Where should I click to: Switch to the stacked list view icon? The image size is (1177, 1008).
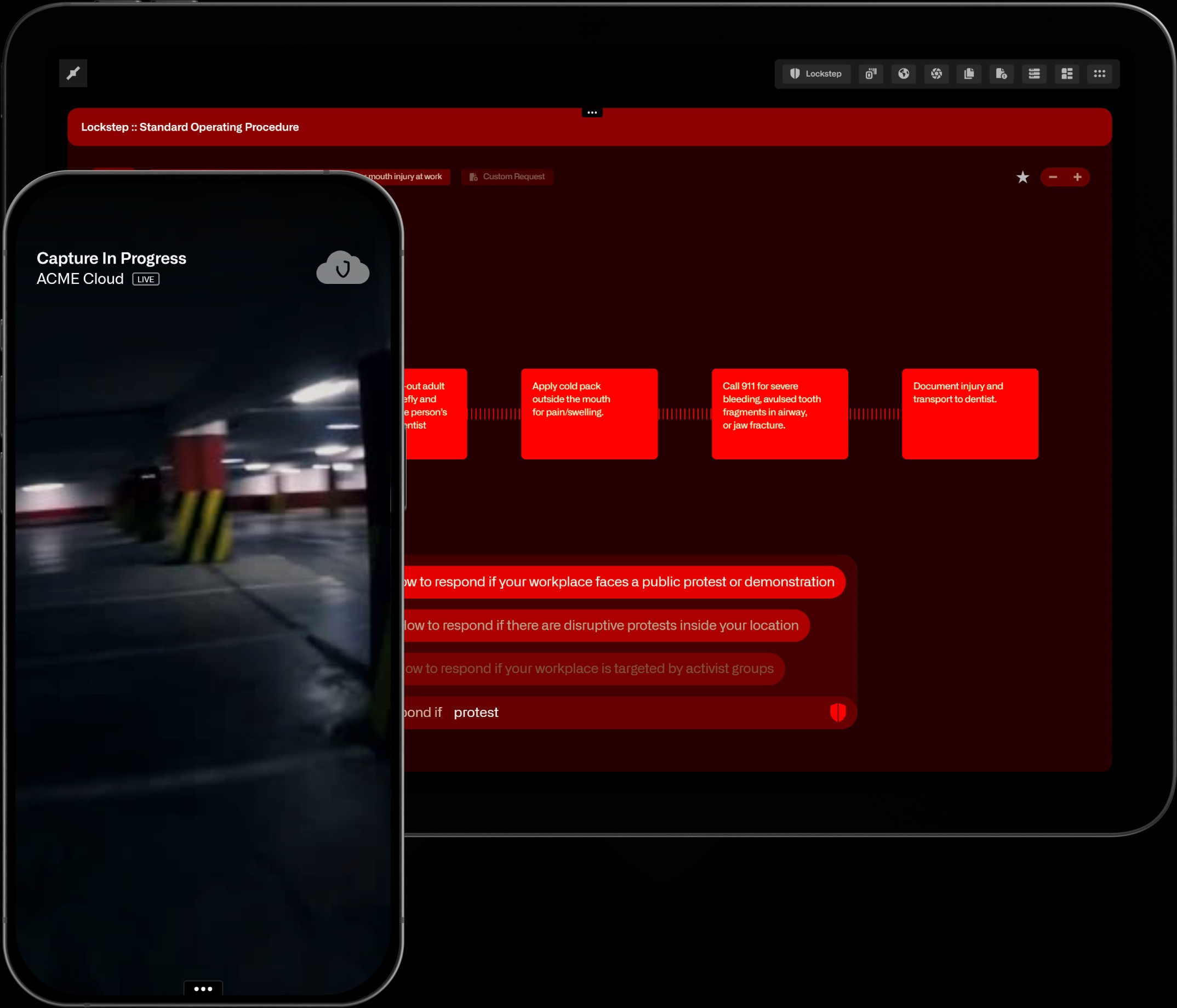point(1035,74)
